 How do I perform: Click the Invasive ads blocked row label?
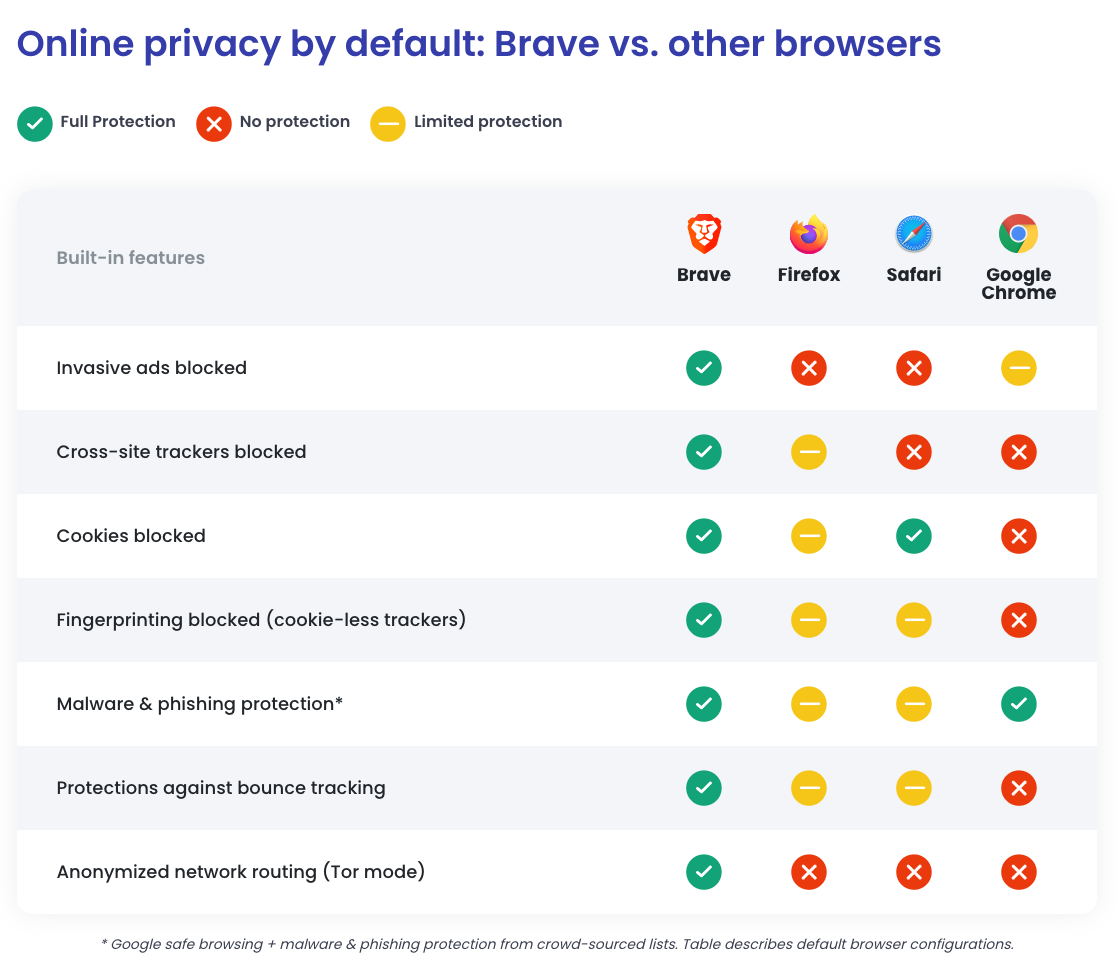151,368
